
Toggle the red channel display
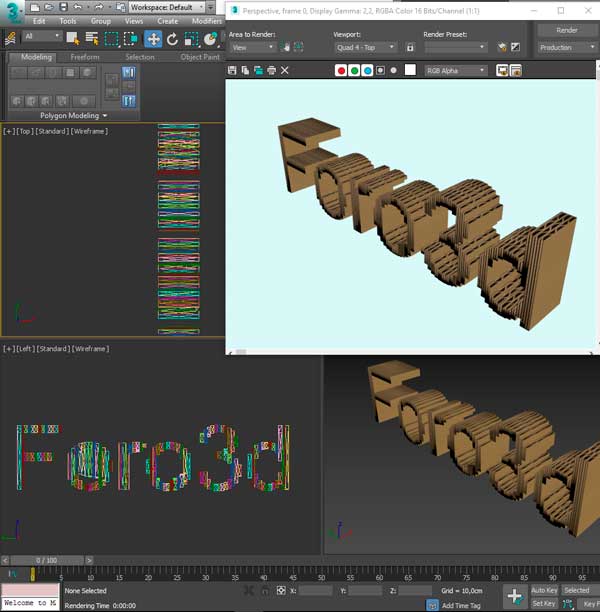341,71
